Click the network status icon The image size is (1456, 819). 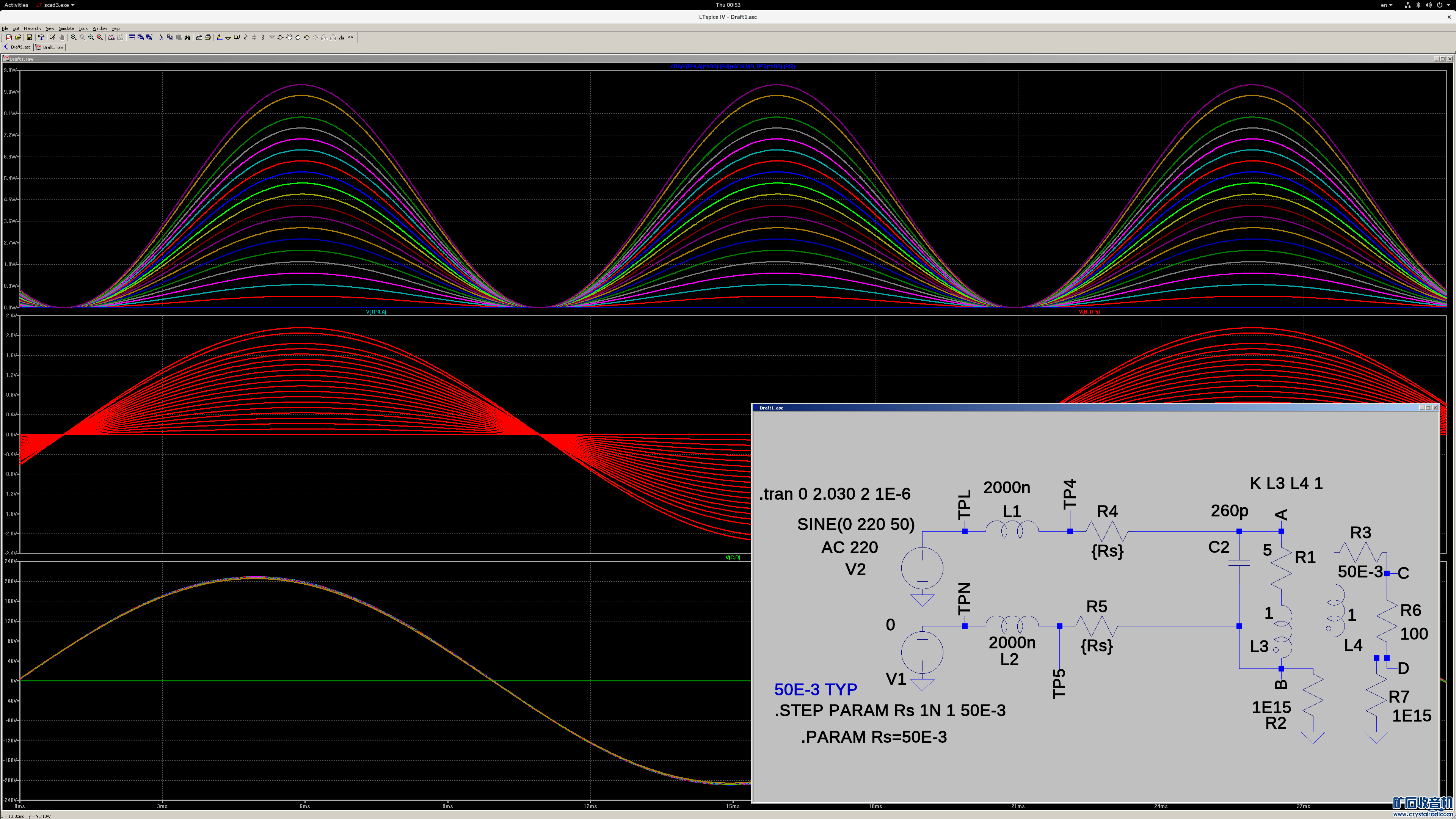point(1407,5)
